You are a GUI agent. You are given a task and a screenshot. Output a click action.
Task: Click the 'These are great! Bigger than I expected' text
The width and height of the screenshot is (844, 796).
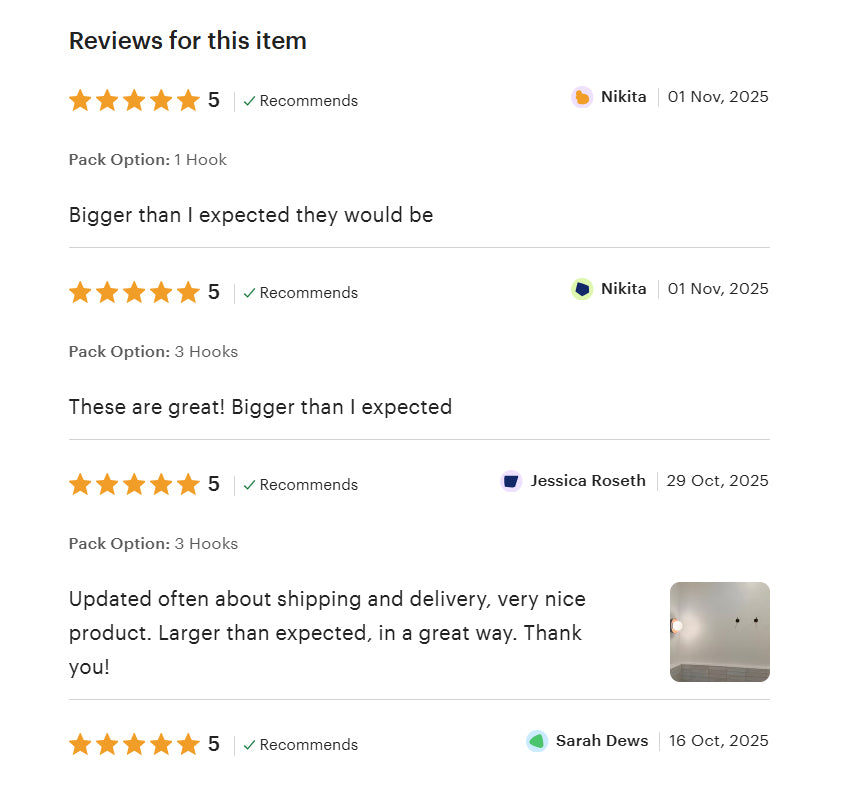click(x=260, y=407)
